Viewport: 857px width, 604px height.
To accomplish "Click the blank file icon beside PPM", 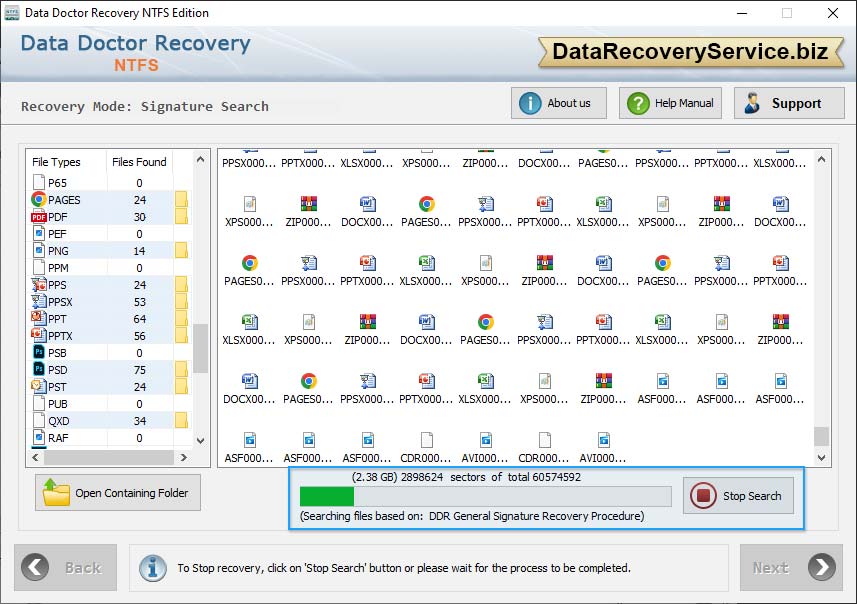I will click(39, 267).
